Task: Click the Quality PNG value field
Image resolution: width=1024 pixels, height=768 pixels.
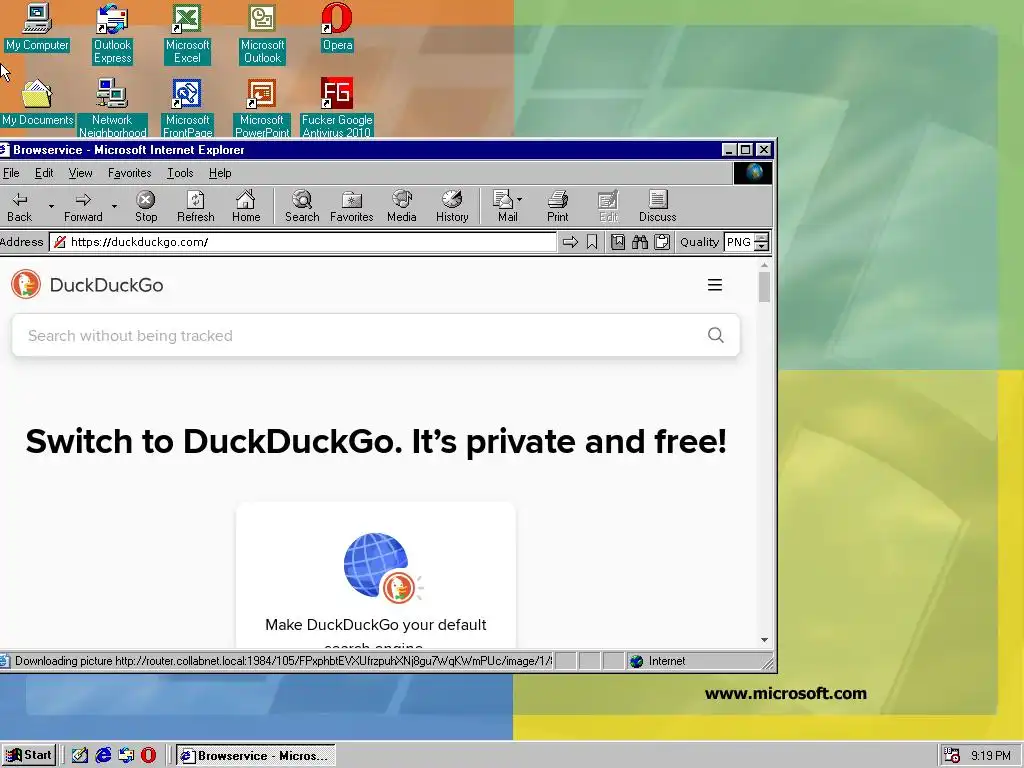Action: 739,242
